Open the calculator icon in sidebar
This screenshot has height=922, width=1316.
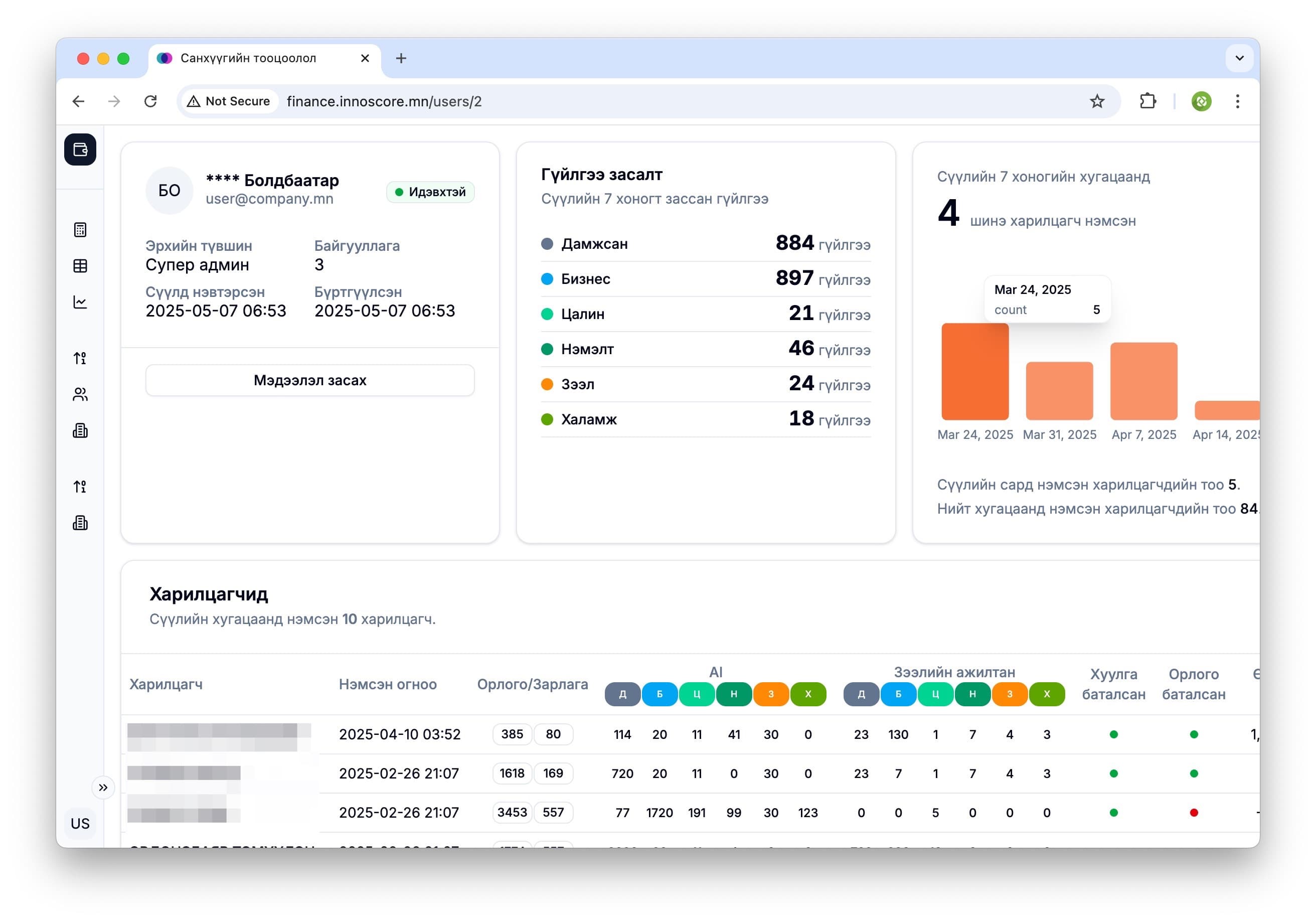pyautogui.click(x=80, y=230)
